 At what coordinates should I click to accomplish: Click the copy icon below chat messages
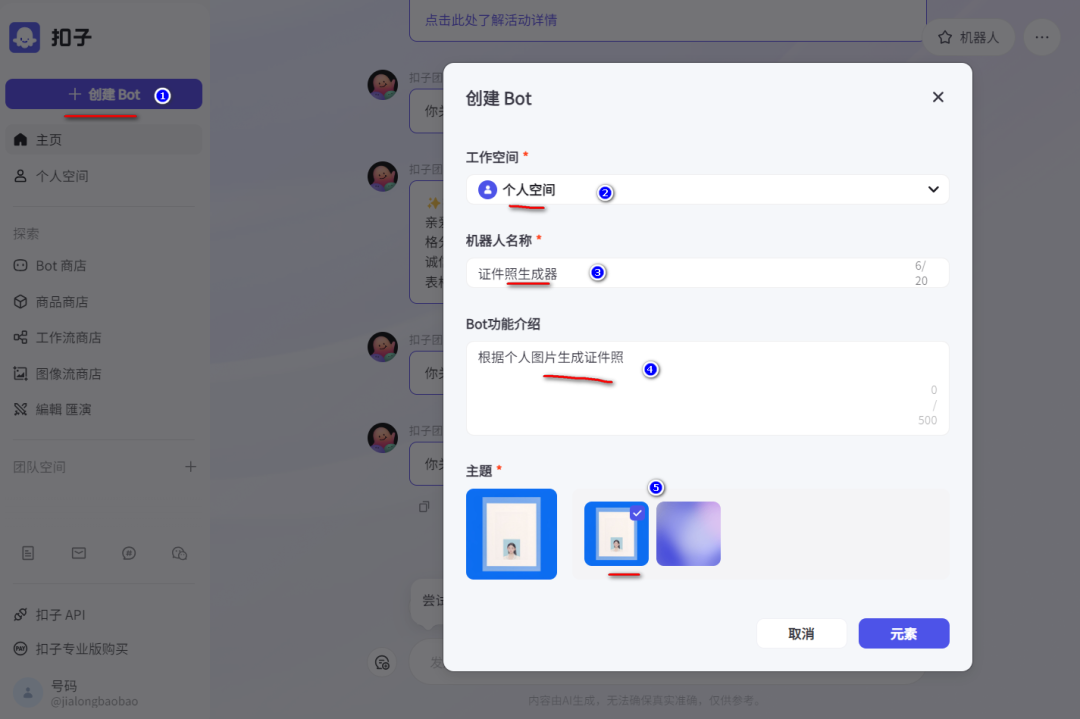[x=424, y=507]
